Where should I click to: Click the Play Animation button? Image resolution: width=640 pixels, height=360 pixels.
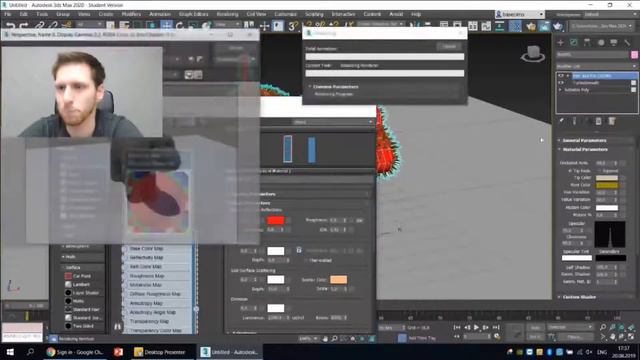(x=476, y=327)
